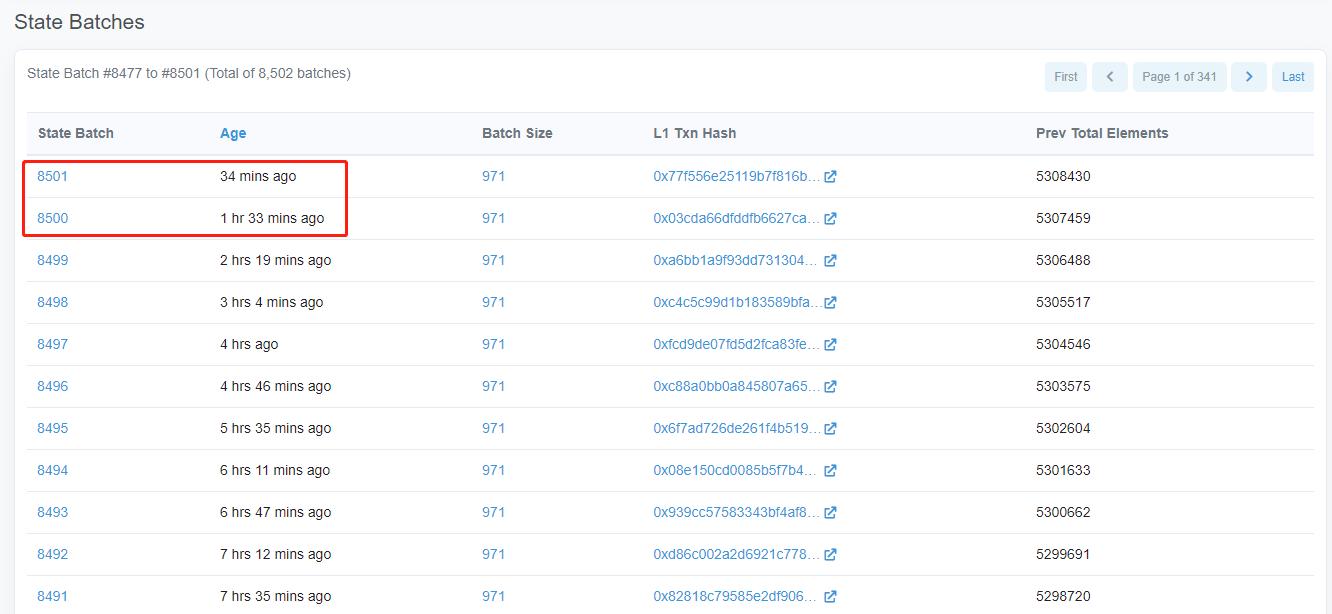This screenshot has height=614, width=1332.
Task: Click external link icon for 0x939cc57583343bf4af8
Action: (x=830, y=513)
